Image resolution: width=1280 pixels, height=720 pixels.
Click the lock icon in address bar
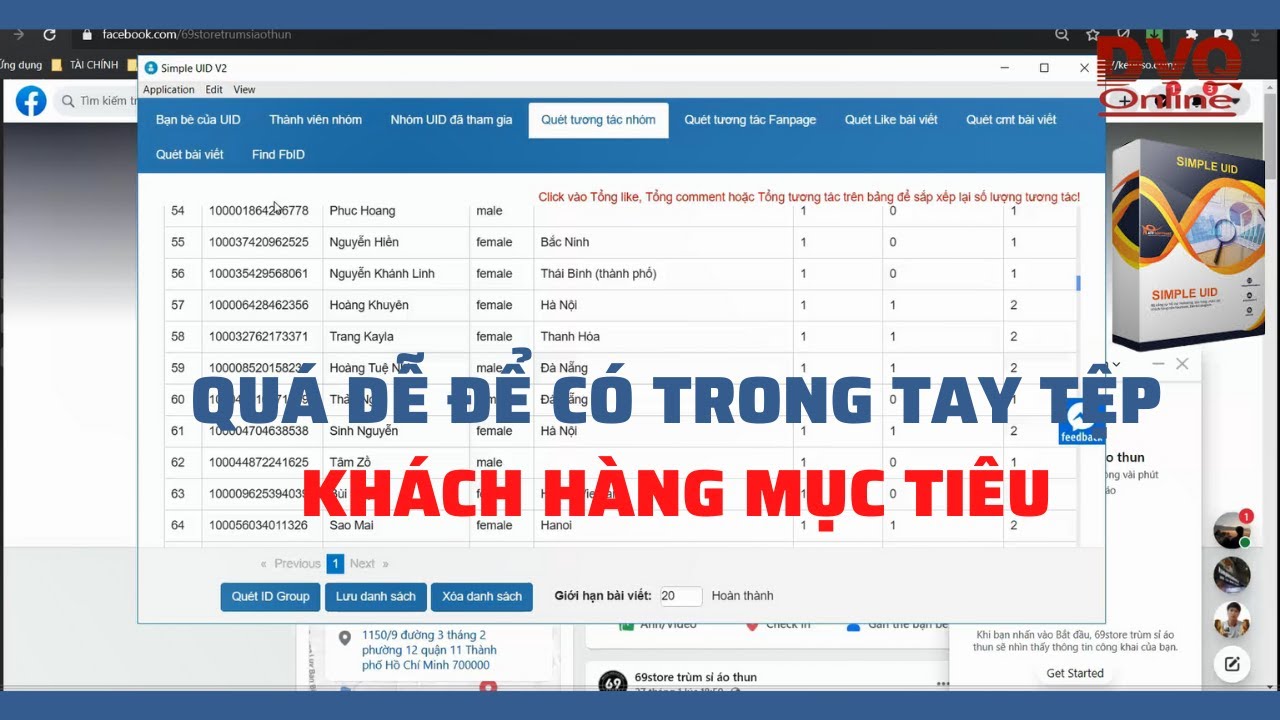87,34
